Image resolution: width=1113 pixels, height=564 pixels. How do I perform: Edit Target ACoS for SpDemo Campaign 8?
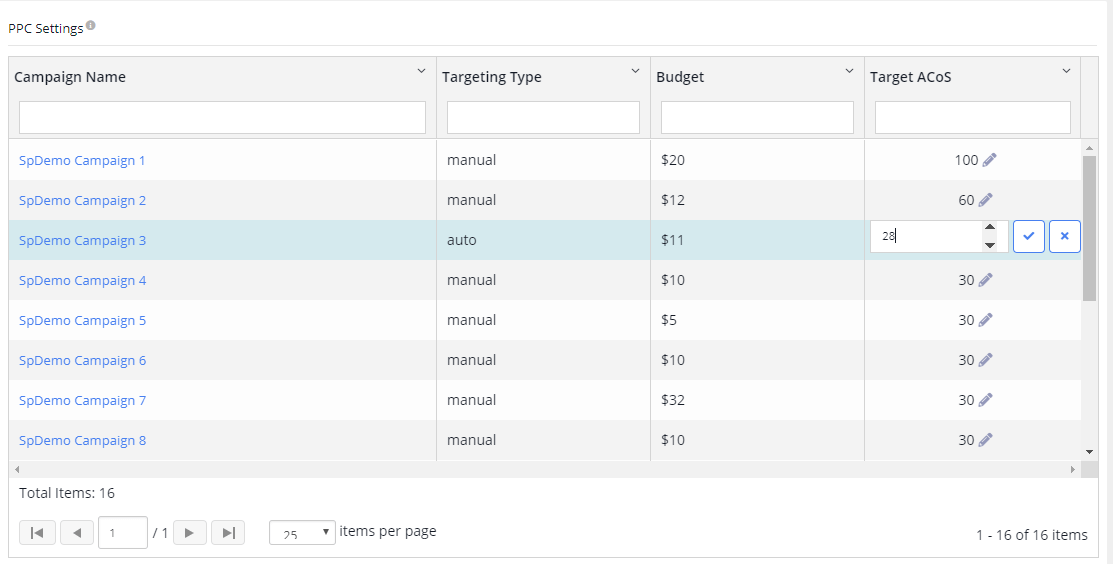click(x=985, y=441)
